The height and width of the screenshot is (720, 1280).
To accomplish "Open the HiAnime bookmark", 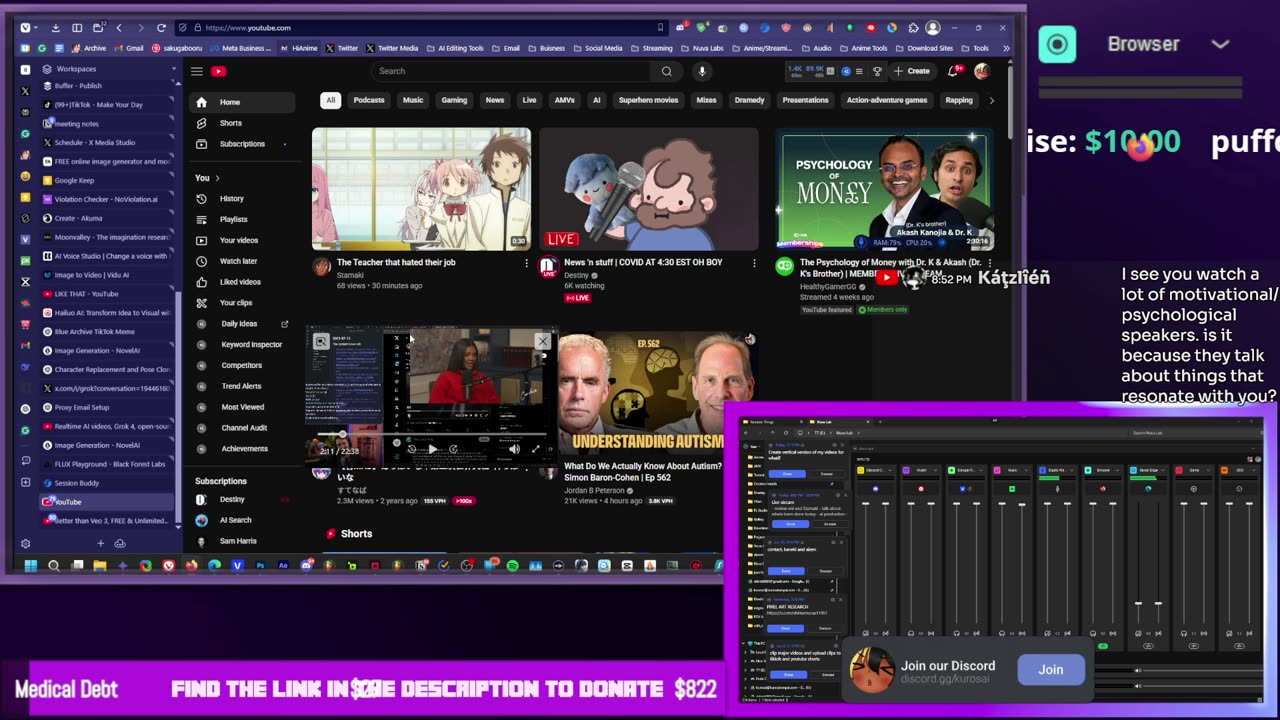I will [x=299, y=48].
